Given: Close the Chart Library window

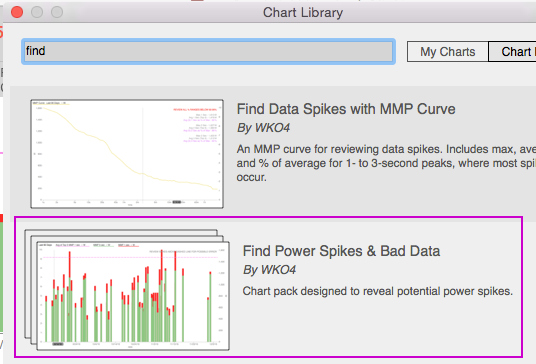Looking at the screenshot, I should [x=17, y=12].
